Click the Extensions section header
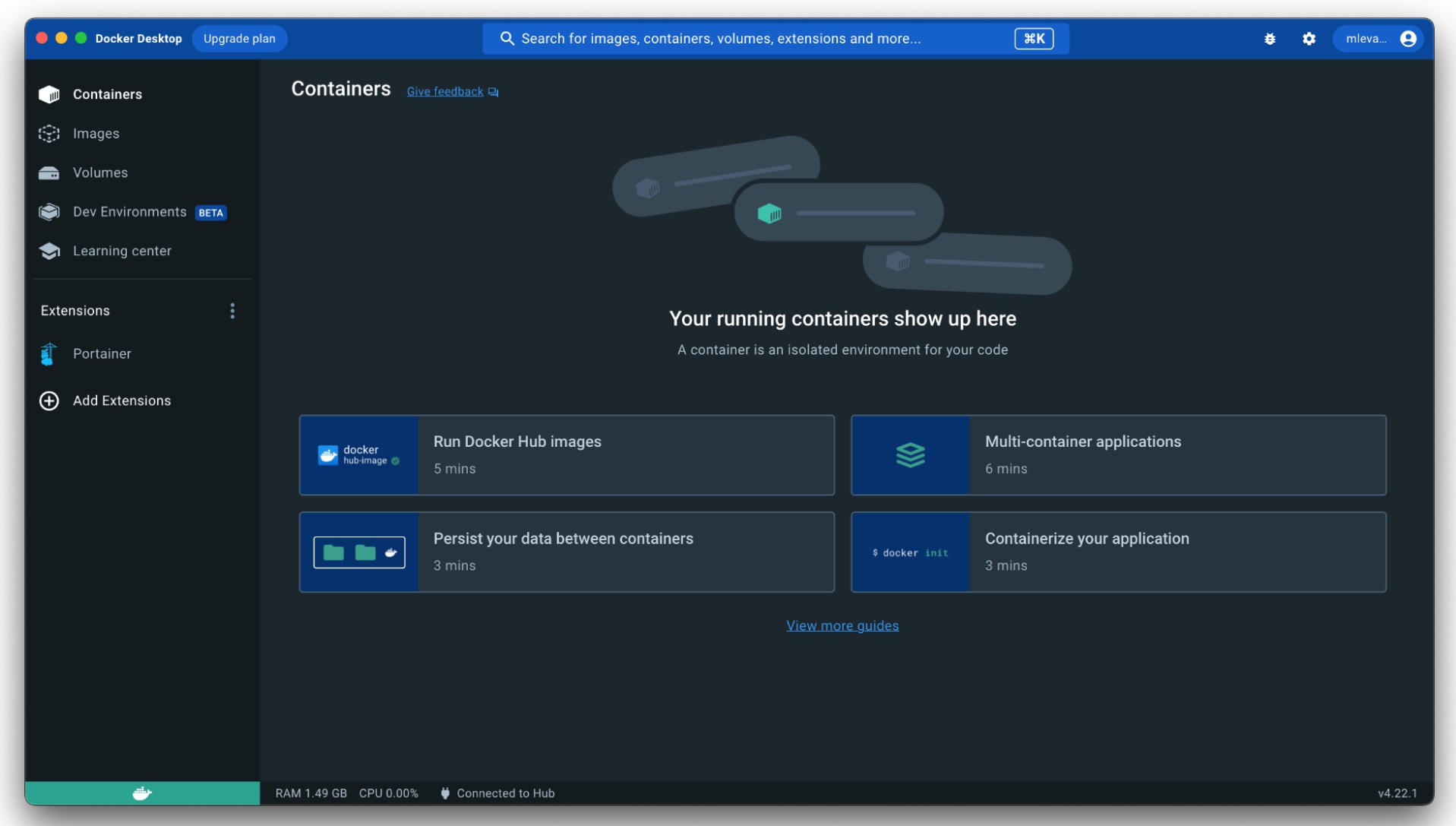Image resolution: width=1456 pixels, height=826 pixels. click(x=75, y=311)
